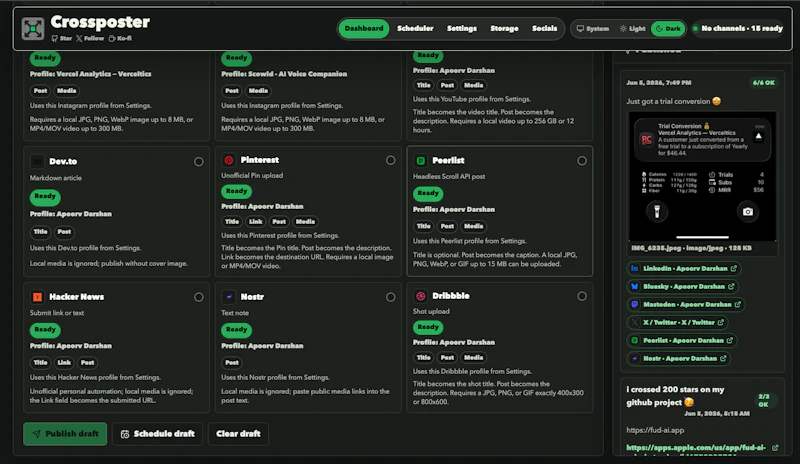Click the Schedule draft button
The image size is (800, 464).
[158, 434]
